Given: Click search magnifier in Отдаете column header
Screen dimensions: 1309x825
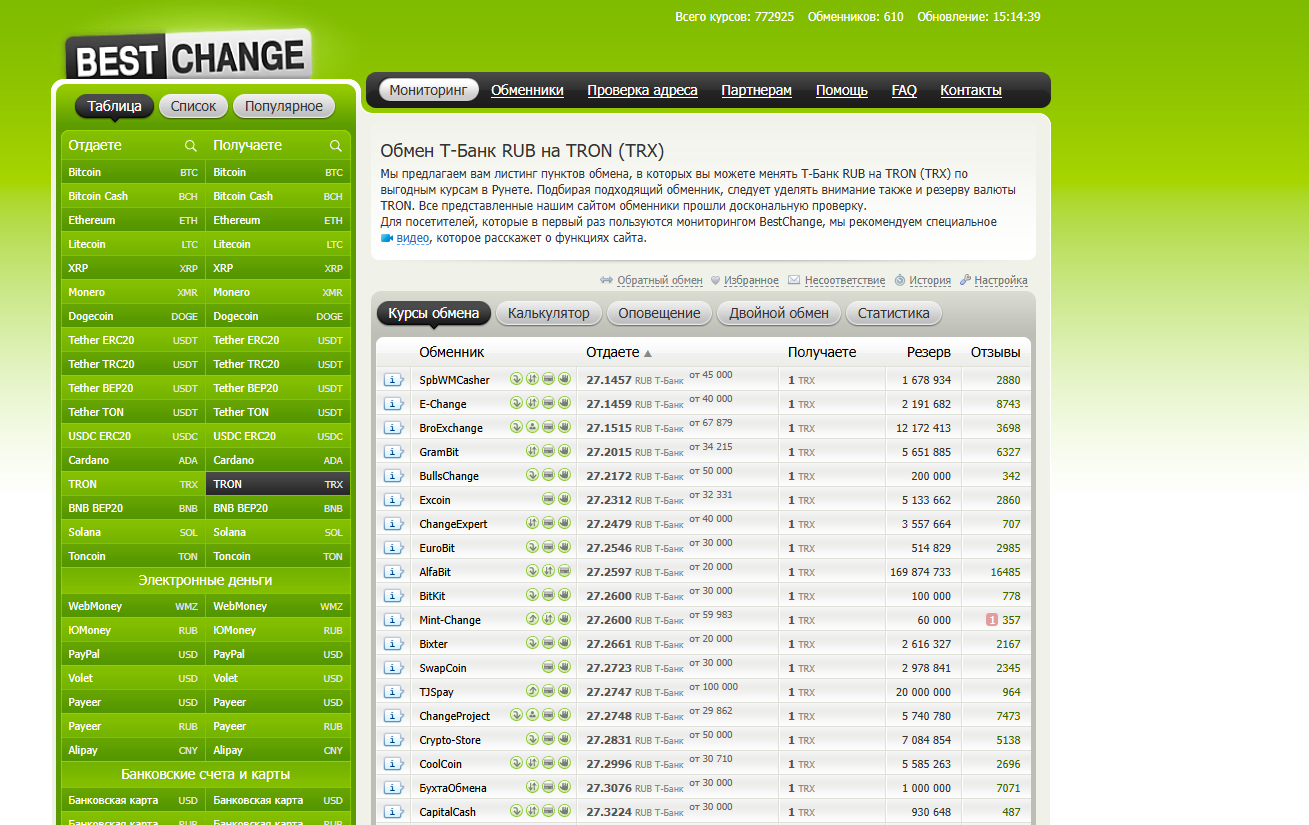Looking at the screenshot, I should pos(191,146).
